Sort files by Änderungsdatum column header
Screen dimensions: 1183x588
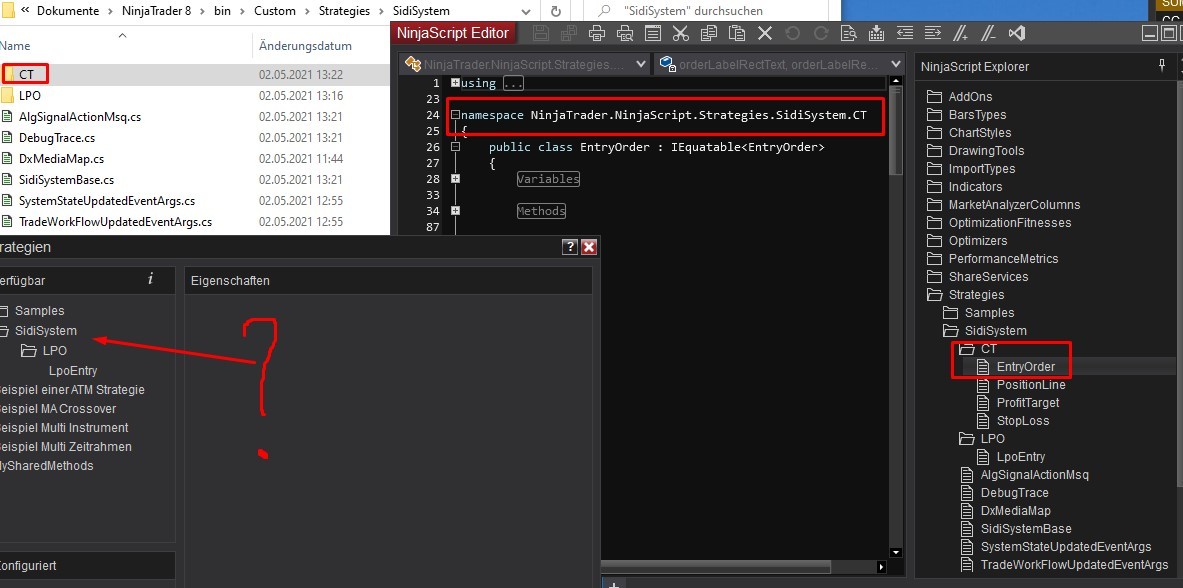pos(305,45)
